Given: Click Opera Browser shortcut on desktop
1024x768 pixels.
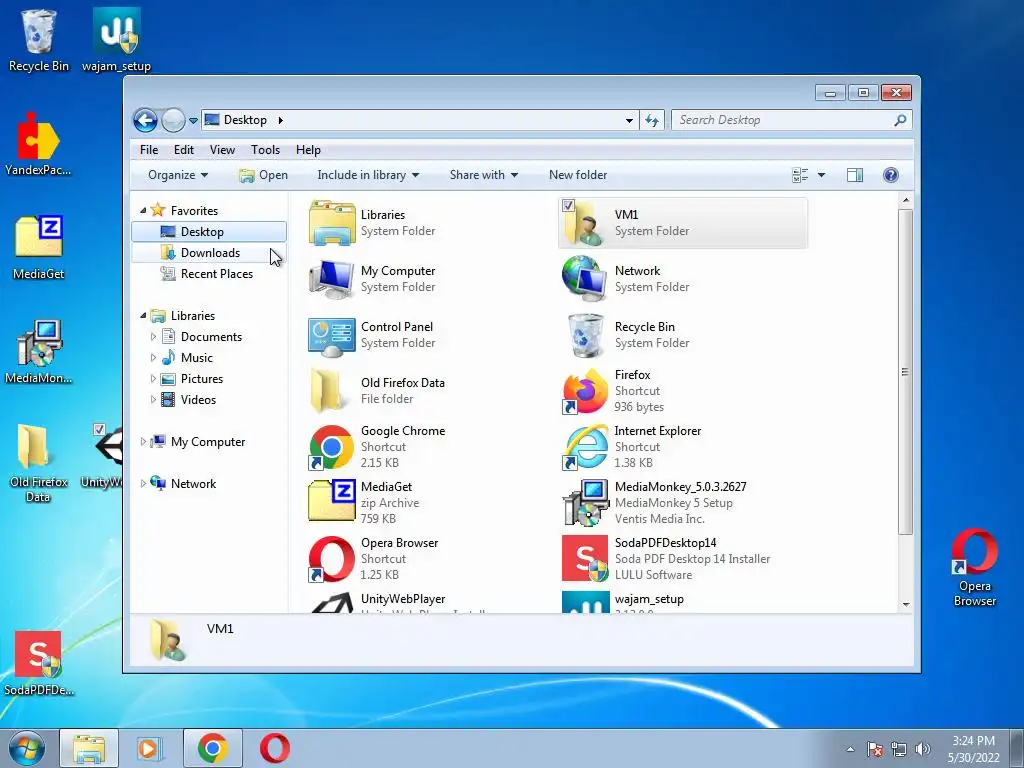Looking at the screenshot, I should (x=974, y=567).
